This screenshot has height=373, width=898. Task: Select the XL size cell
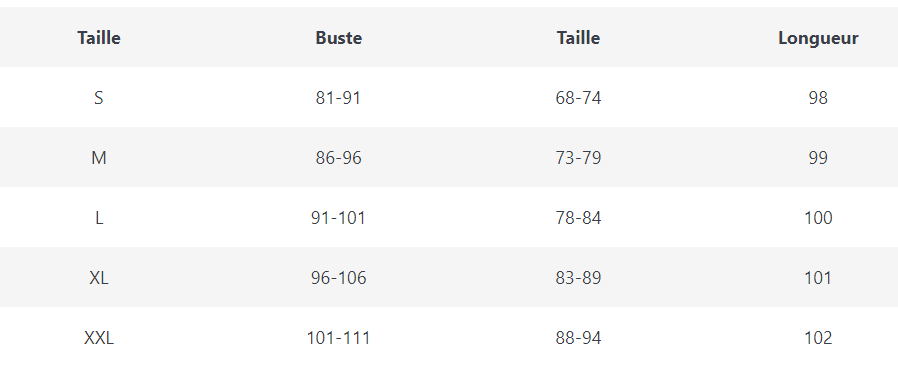tap(99, 278)
